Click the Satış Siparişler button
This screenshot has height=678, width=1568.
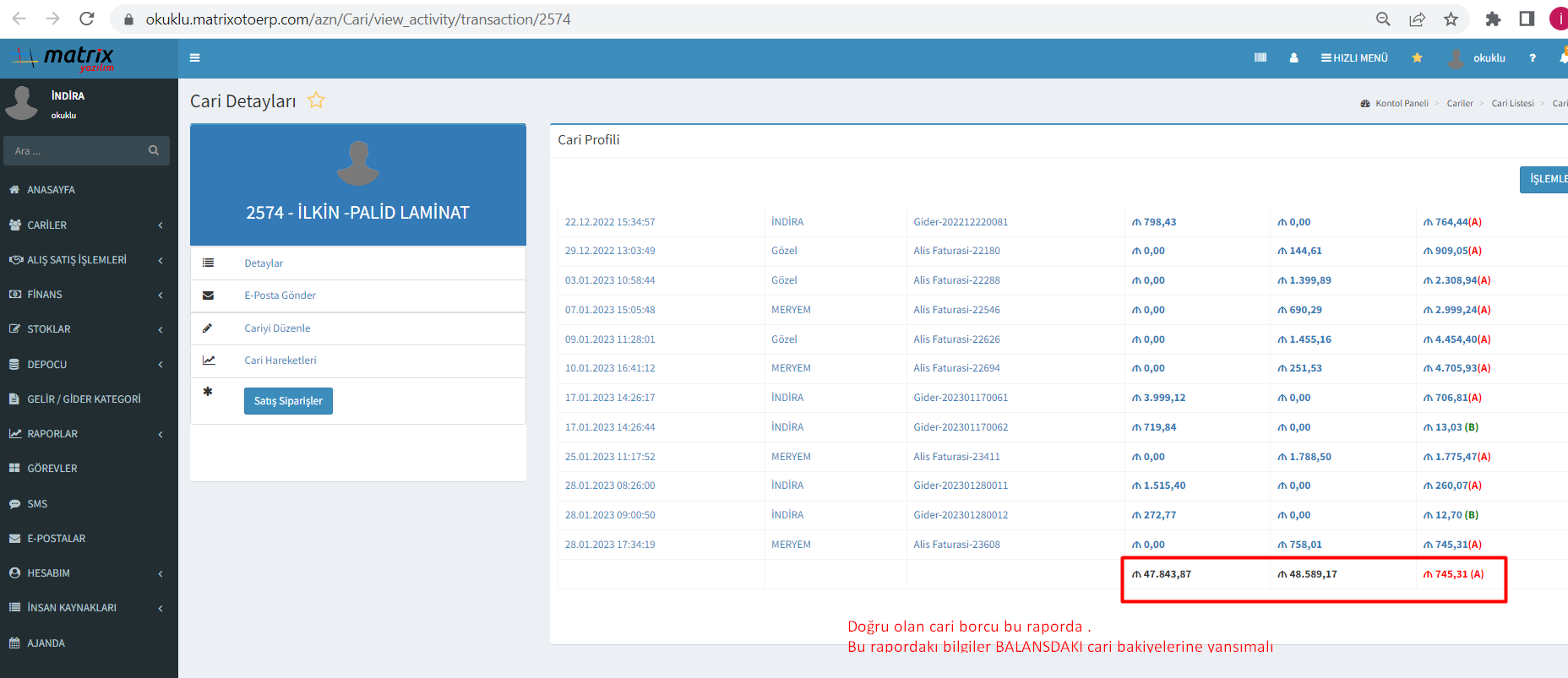coord(288,401)
